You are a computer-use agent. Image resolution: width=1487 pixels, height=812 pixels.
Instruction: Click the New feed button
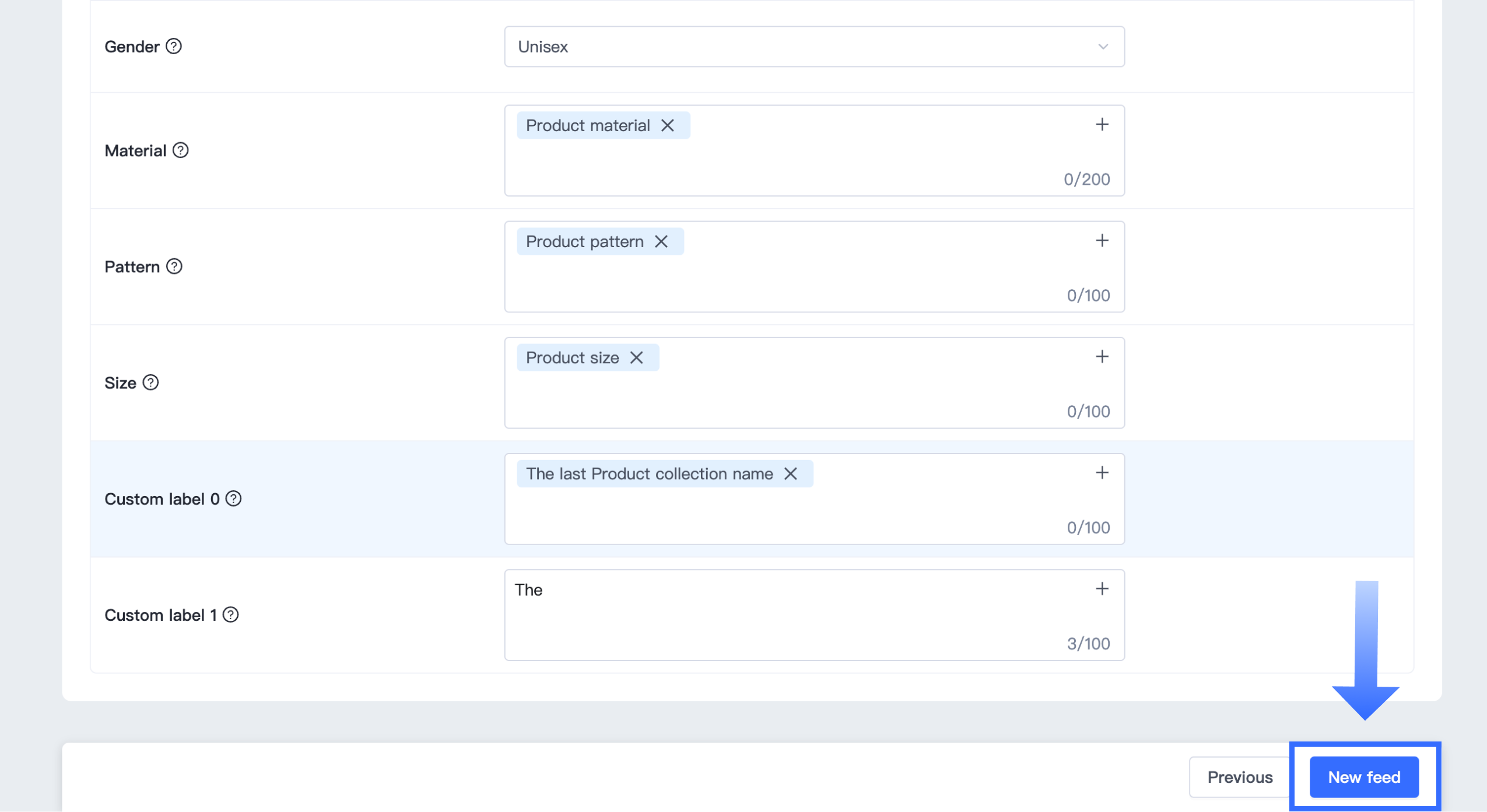(x=1363, y=776)
